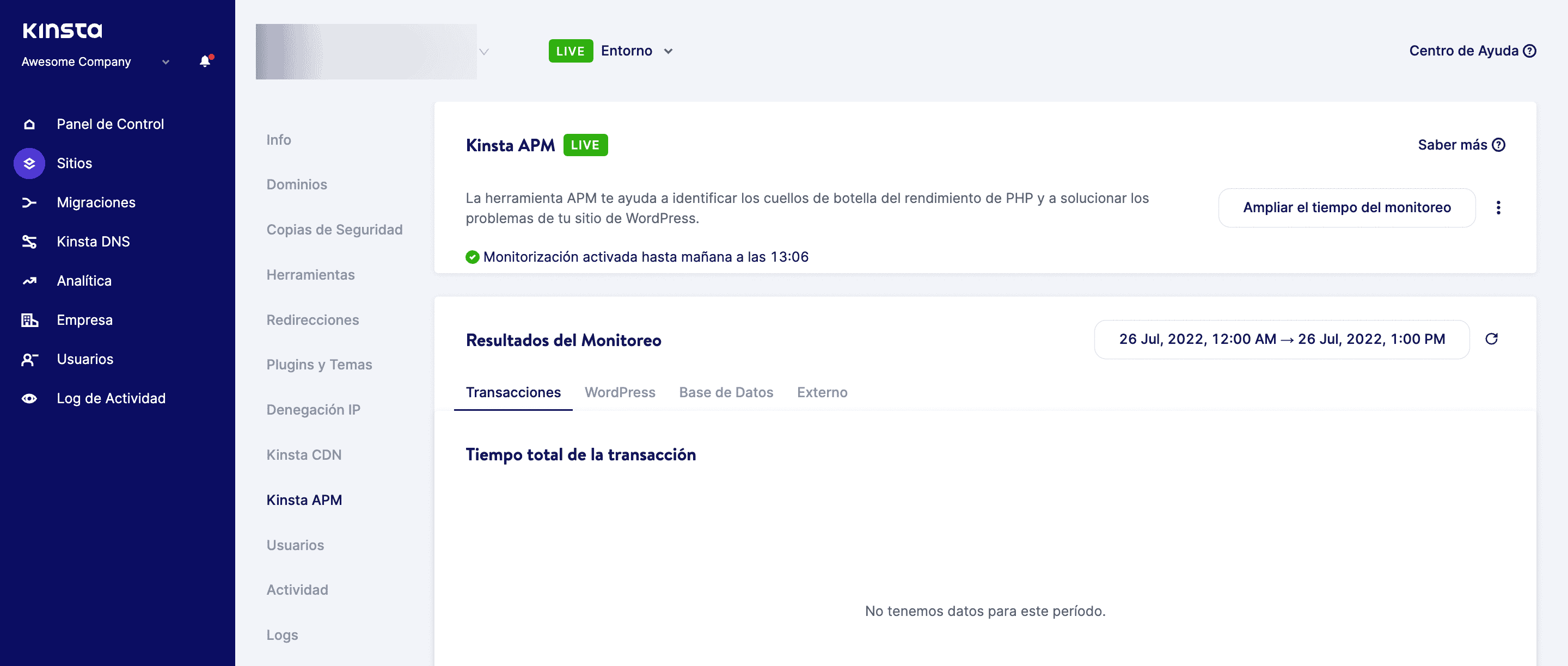
Task: Click the Panel de Control home icon
Action: click(x=29, y=124)
